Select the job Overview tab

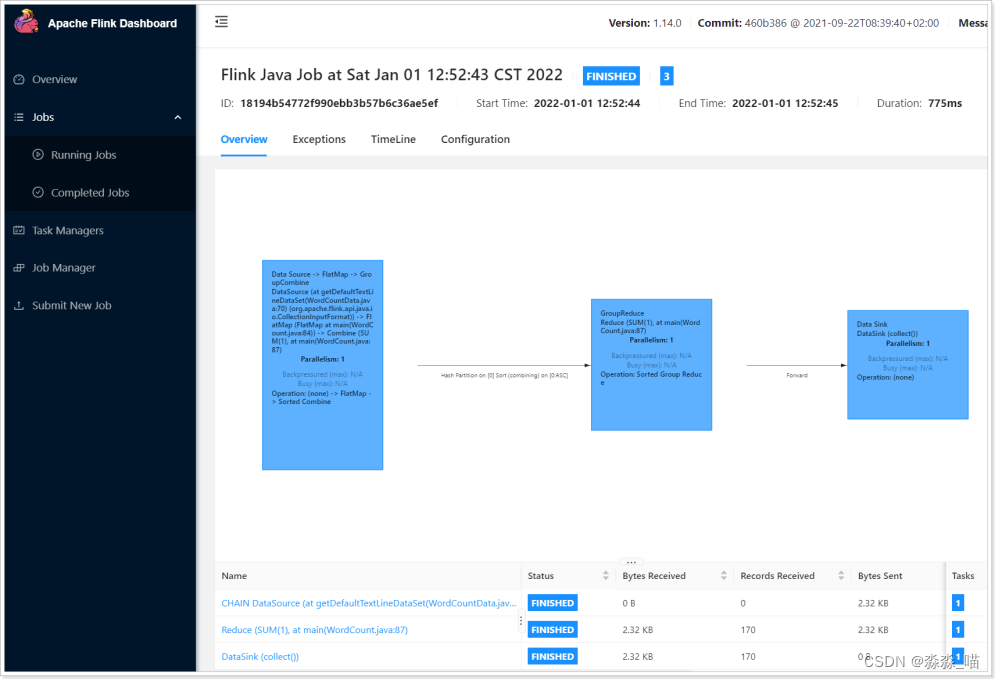point(244,139)
